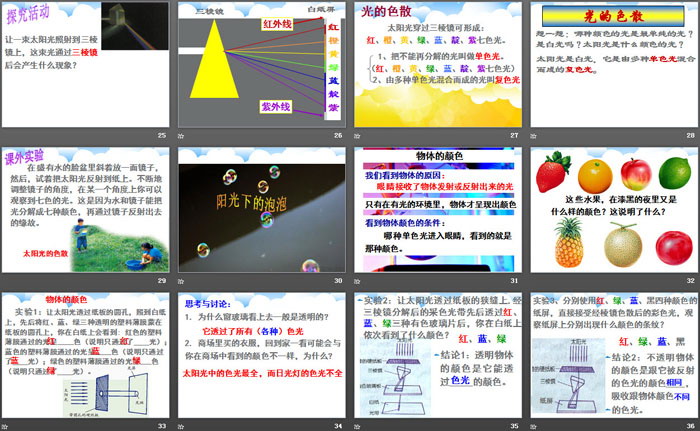This screenshot has height=431, width=700.
Task: Select slide 25 titled 探究活动
Action: [85, 65]
